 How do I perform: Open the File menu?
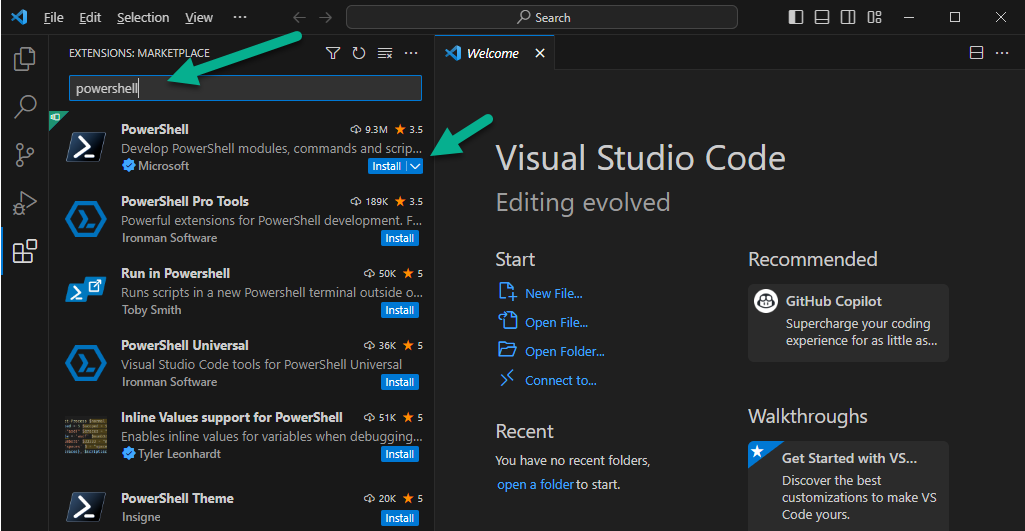[x=54, y=18]
